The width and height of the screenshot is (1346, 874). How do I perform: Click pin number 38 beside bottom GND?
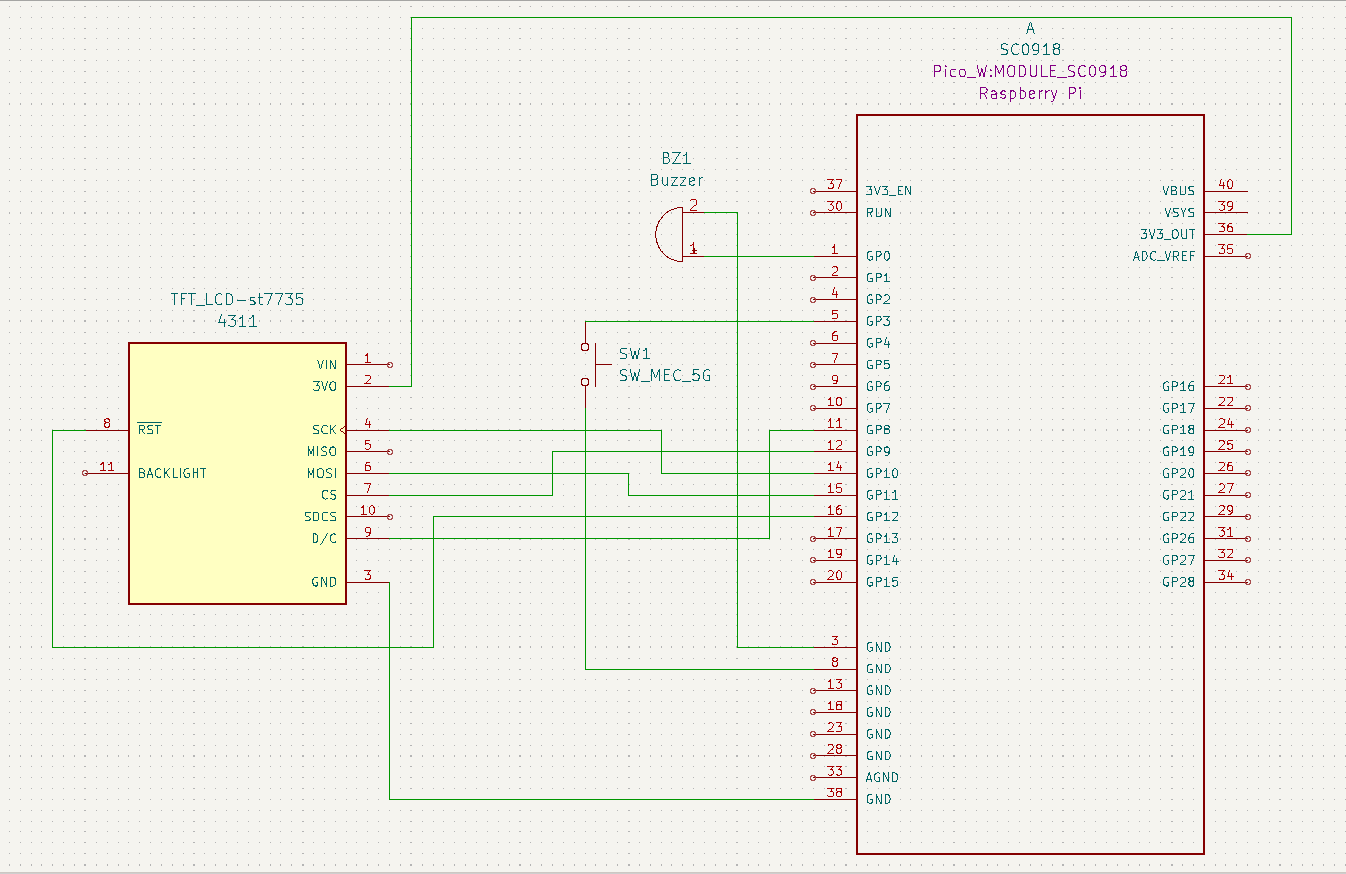coord(835,792)
